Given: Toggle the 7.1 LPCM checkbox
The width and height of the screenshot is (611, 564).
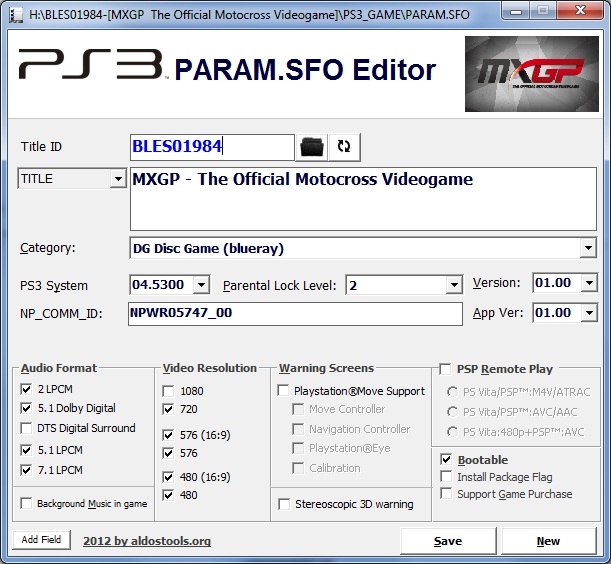Looking at the screenshot, I should tap(26, 470).
